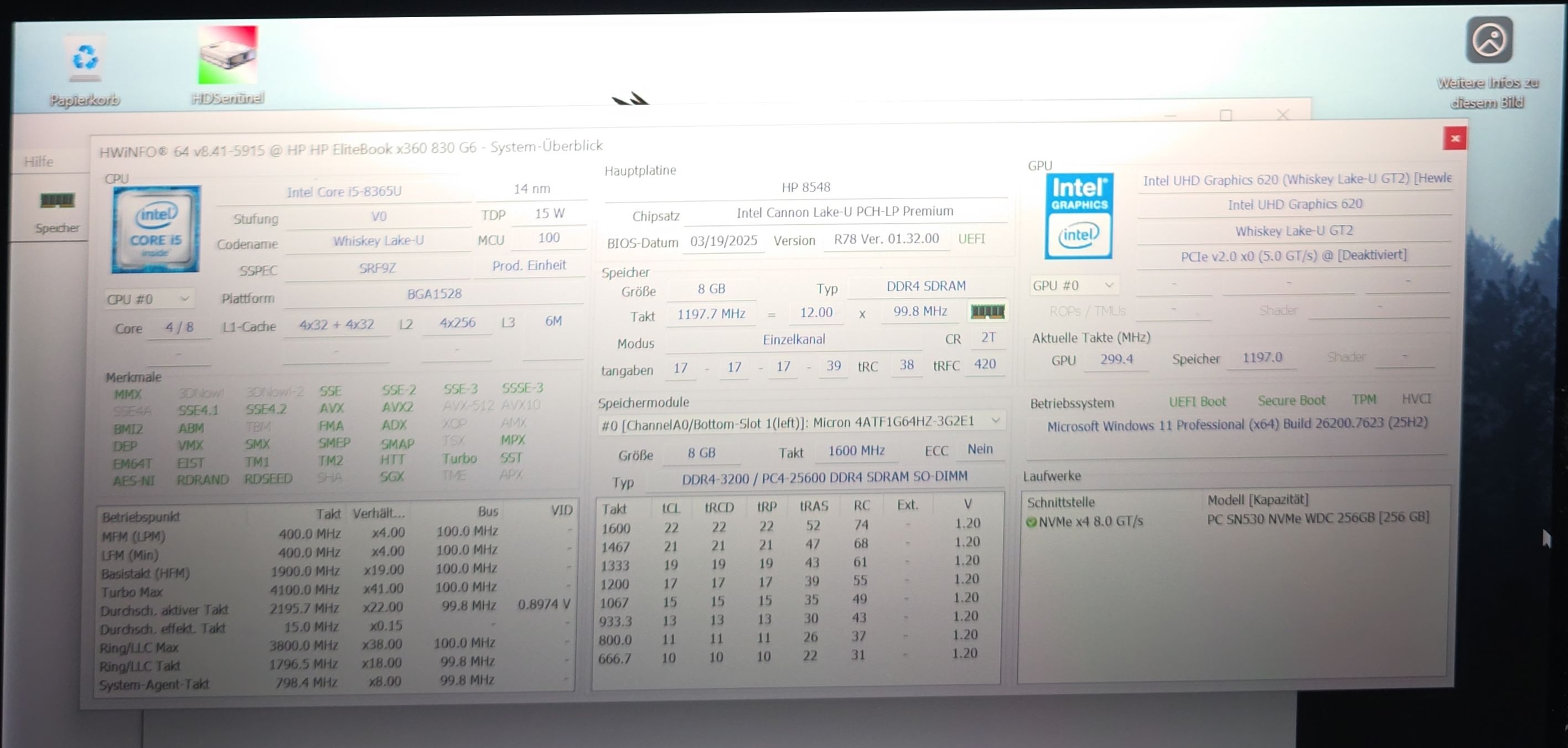This screenshot has width=1568, height=748.
Task: Click the CPU name Intel Core i5-8365U
Action: (344, 191)
